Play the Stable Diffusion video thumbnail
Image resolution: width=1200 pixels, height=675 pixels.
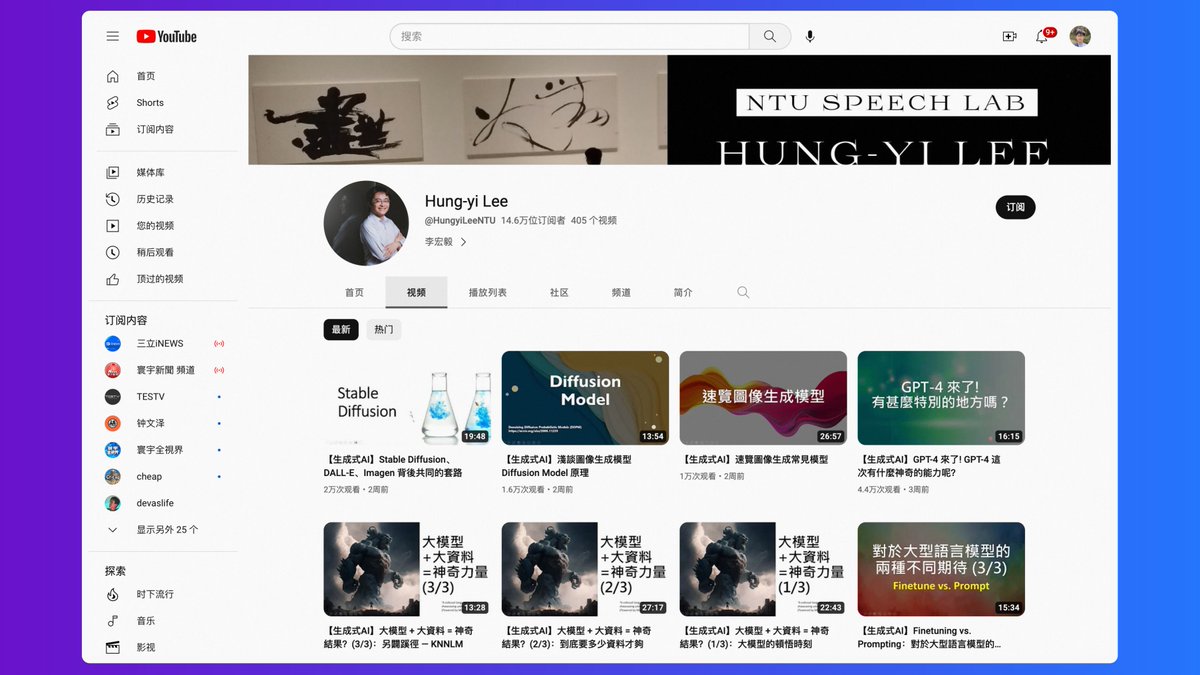(x=407, y=398)
